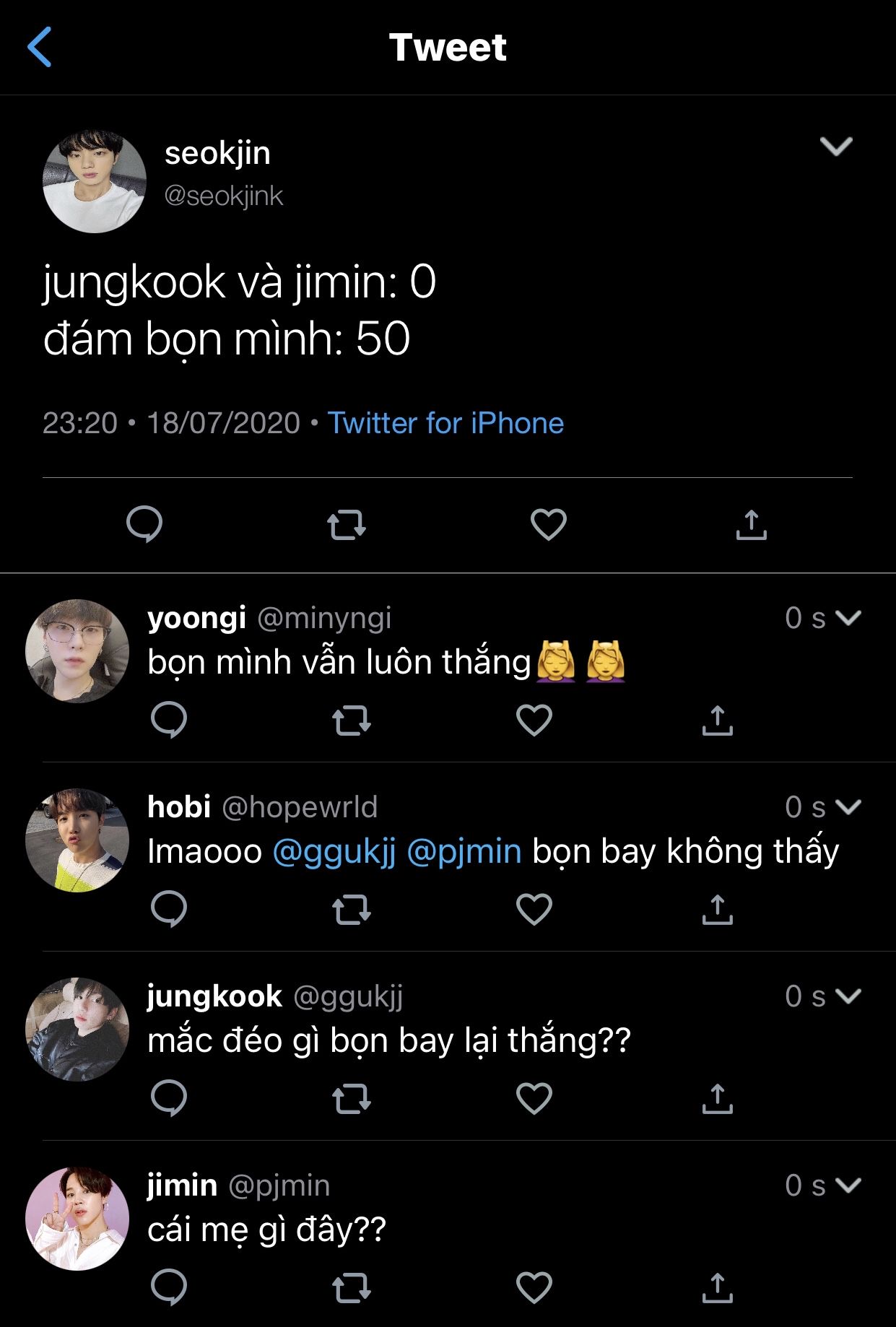The width and height of the screenshot is (896, 1327).
Task: Expand options menu for yoongi's reply
Action: tap(848, 618)
